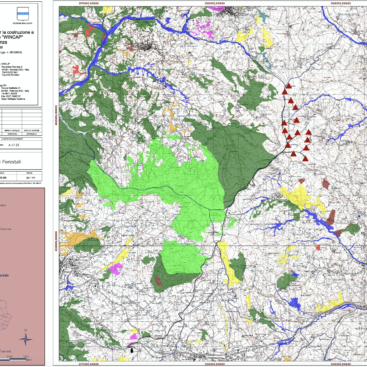Select the teal patch near top map edge
The height and width of the screenshot is (367, 367).
pyautogui.click(x=263, y=16)
